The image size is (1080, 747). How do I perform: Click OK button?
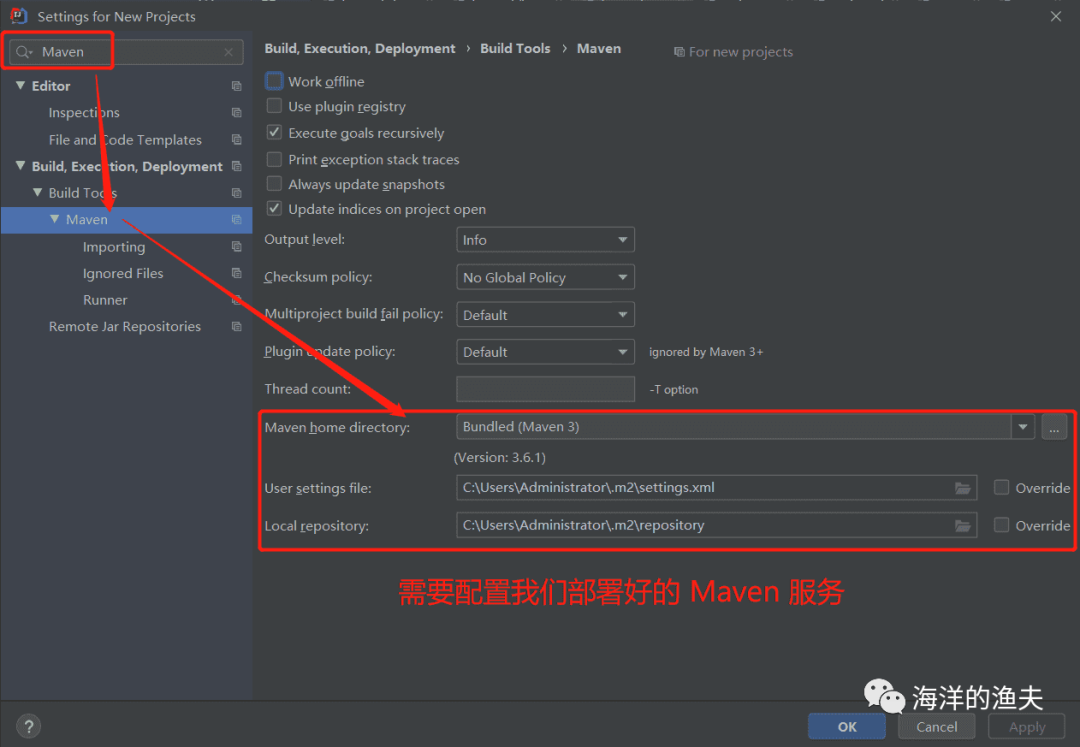pos(847,726)
